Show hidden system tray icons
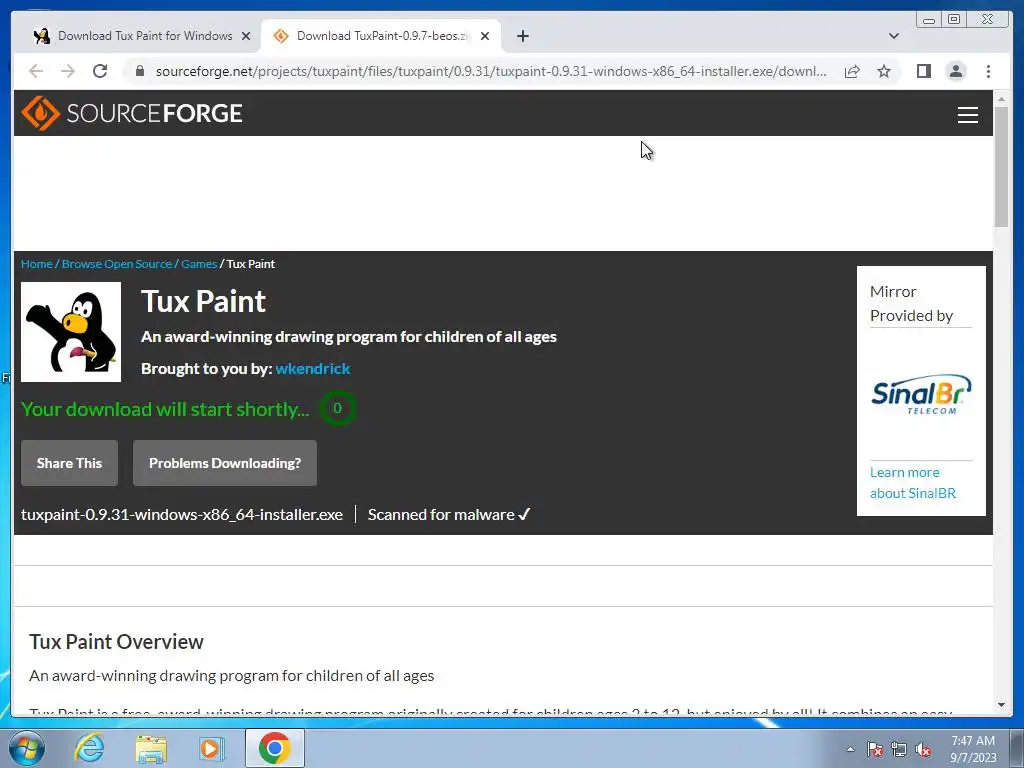 (x=850, y=749)
